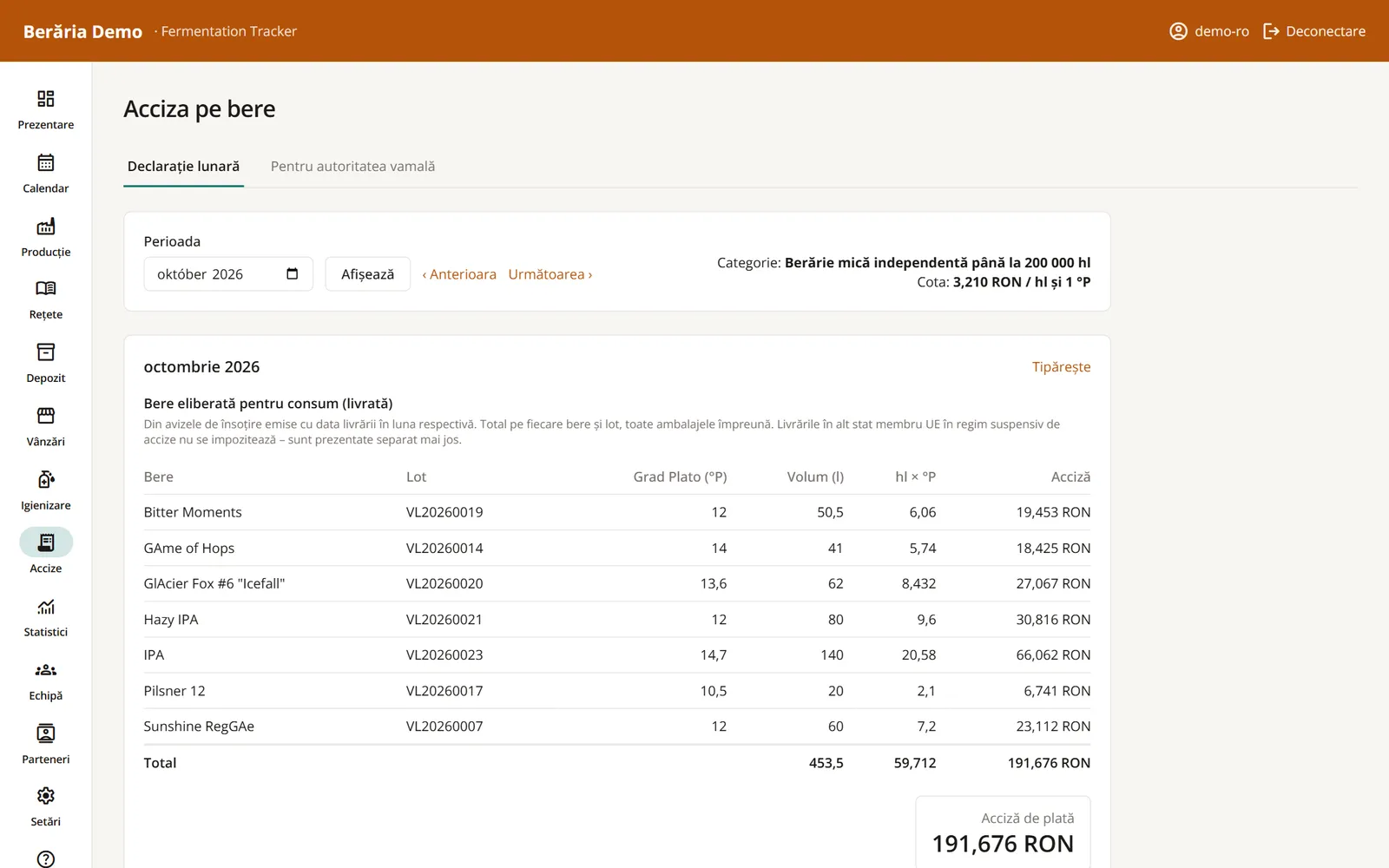Screen dimensions: 1389x868
Task: Click the Grad Plato (°P) column header
Action: [x=680, y=477]
